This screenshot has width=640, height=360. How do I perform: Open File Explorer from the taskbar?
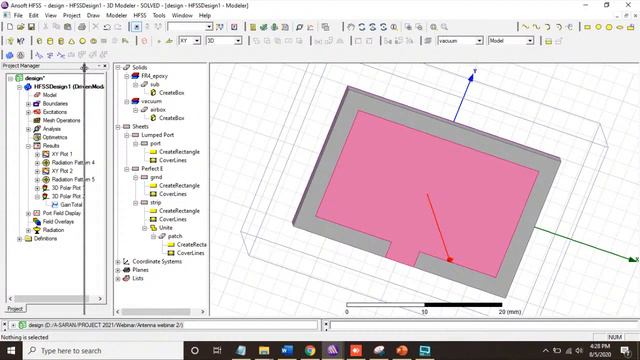coord(264,351)
